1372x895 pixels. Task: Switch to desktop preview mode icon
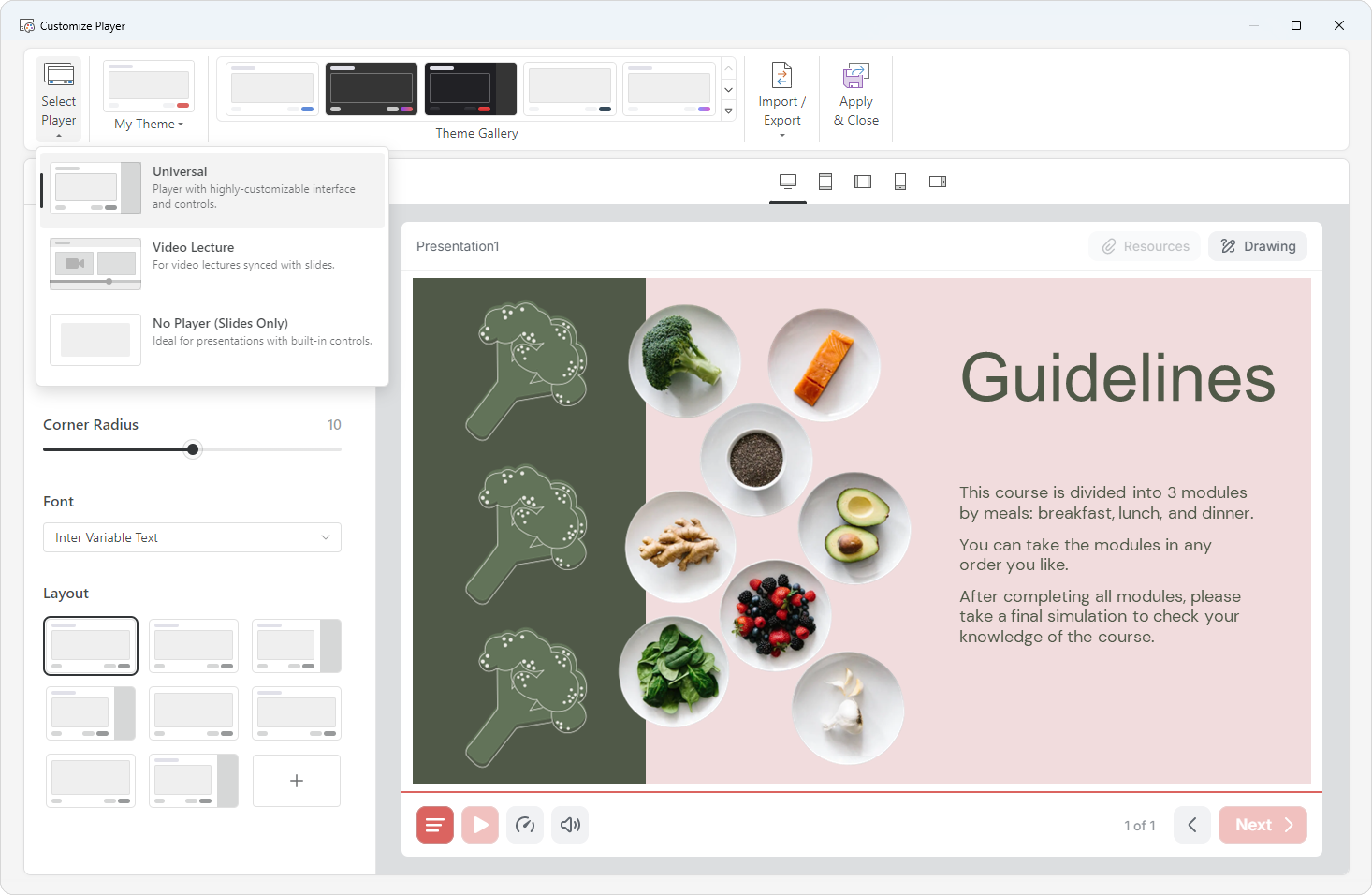[x=788, y=182]
